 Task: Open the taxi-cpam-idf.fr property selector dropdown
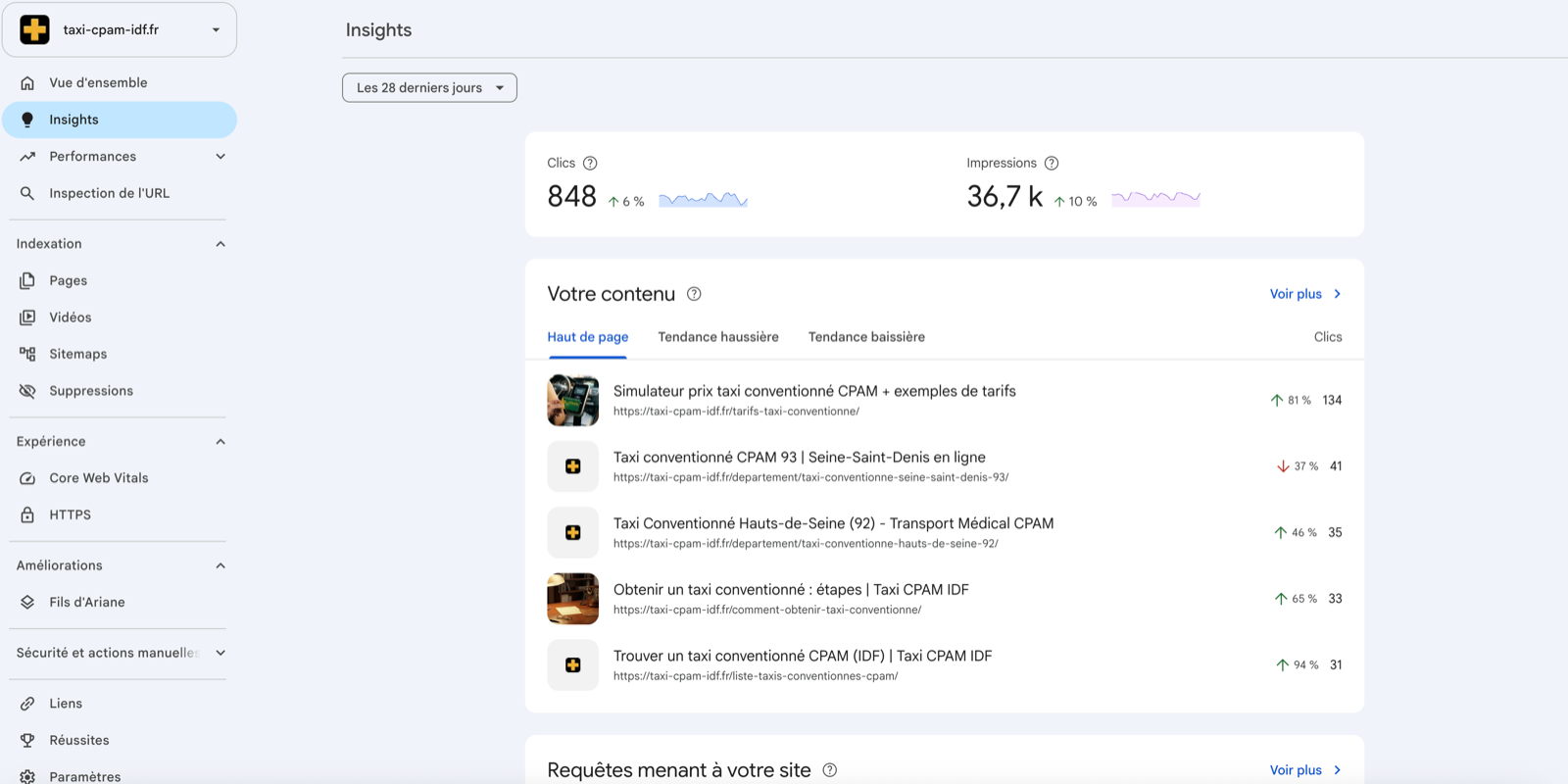[119, 29]
